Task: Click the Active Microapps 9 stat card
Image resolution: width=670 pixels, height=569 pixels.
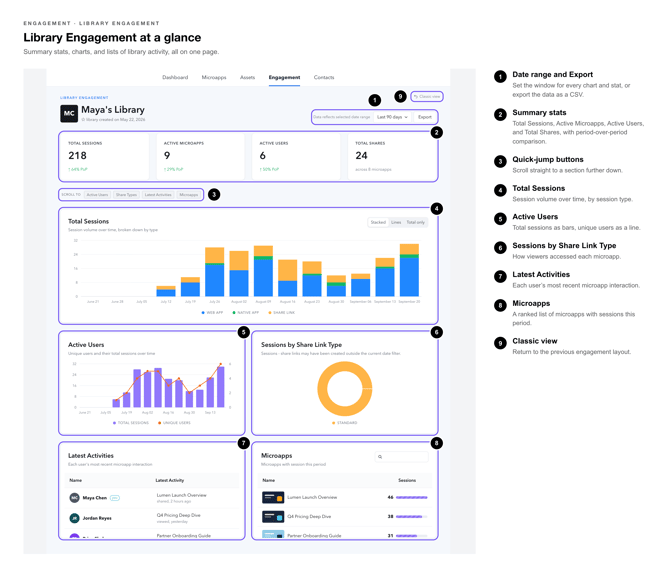Action: [x=200, y=156]
